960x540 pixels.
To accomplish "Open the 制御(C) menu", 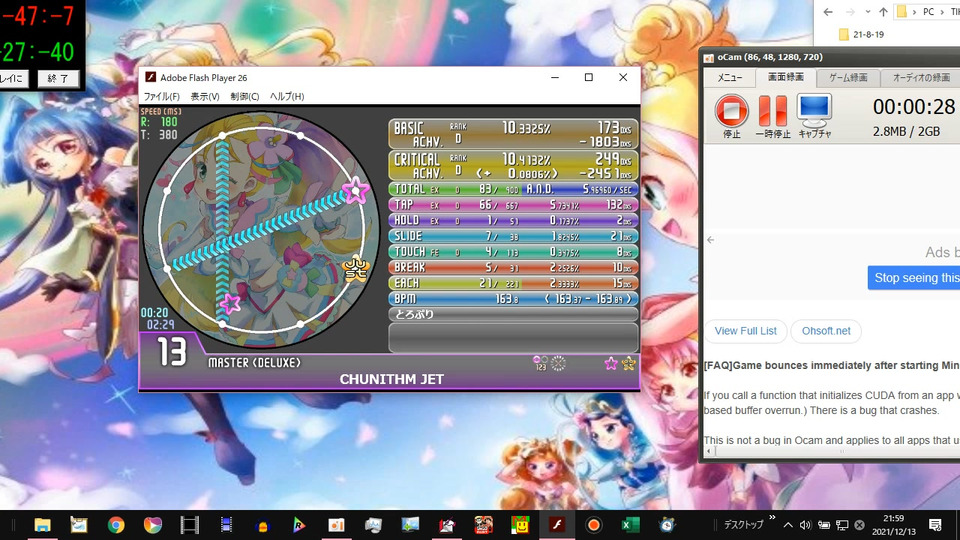I will (244, 96).
